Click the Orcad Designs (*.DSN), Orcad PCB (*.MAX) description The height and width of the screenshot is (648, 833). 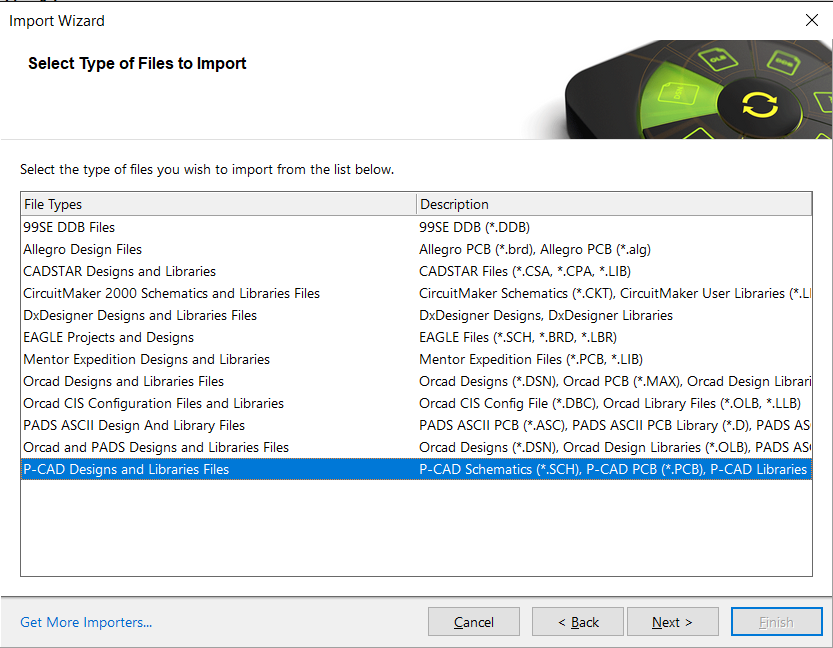tap(615, 381)
